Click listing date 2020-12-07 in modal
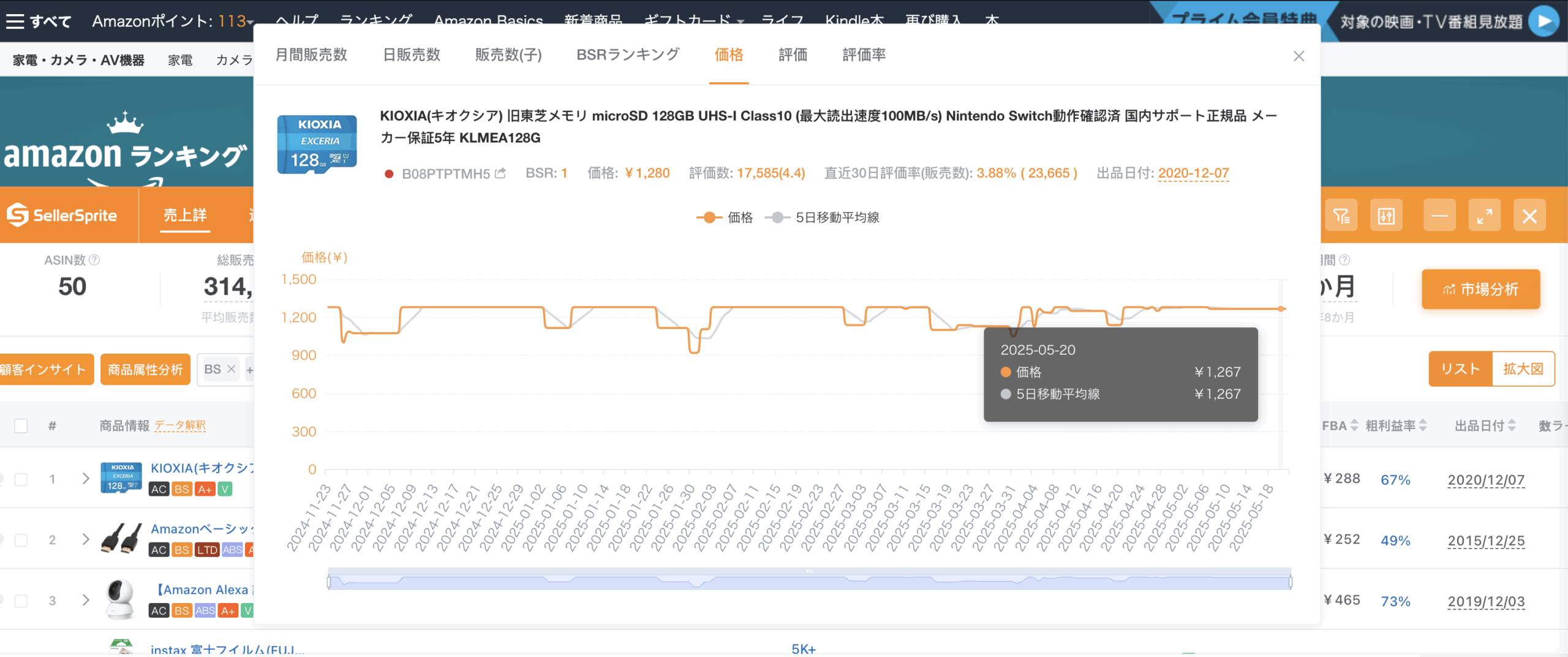The height and width of the screenshot is (657, 1568). coord(1193,173)
